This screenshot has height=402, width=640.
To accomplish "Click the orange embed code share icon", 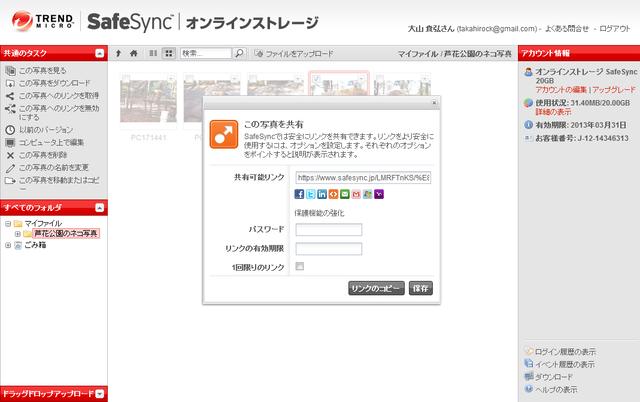I will [x=333, y=194].
